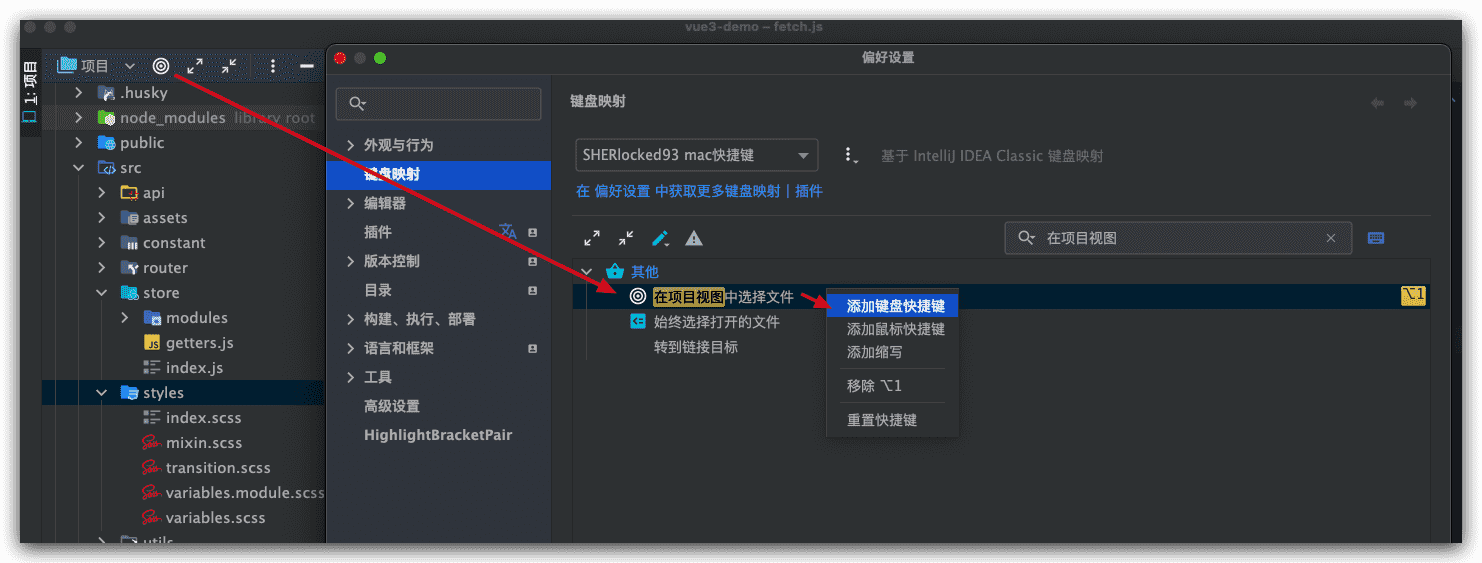1482x563 pixels.
Task: Click 在 偏好设置 中获取更多键盘映射 link
Action: coord(678,191)
